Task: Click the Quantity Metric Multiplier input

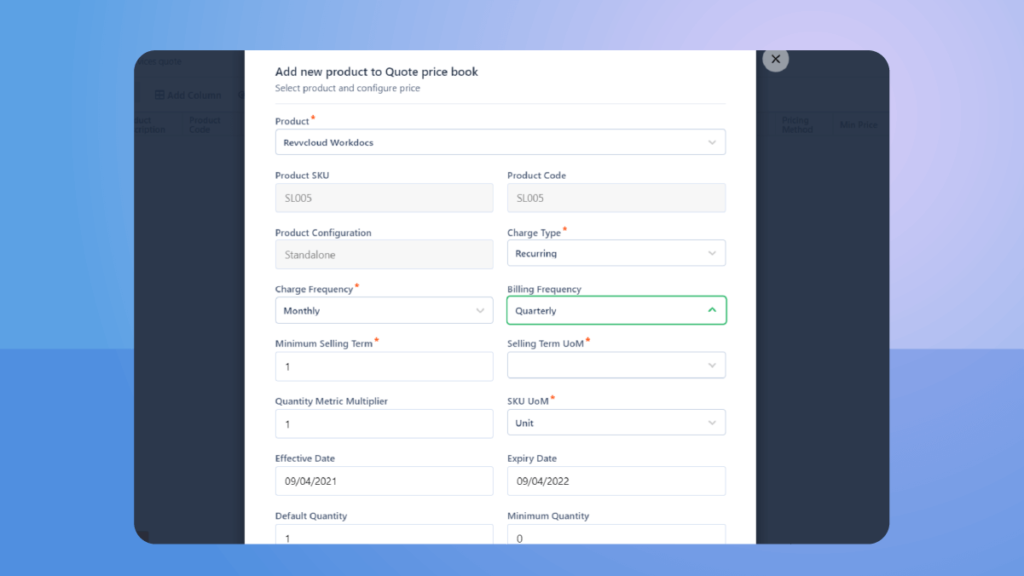Action: coord(384,424)
